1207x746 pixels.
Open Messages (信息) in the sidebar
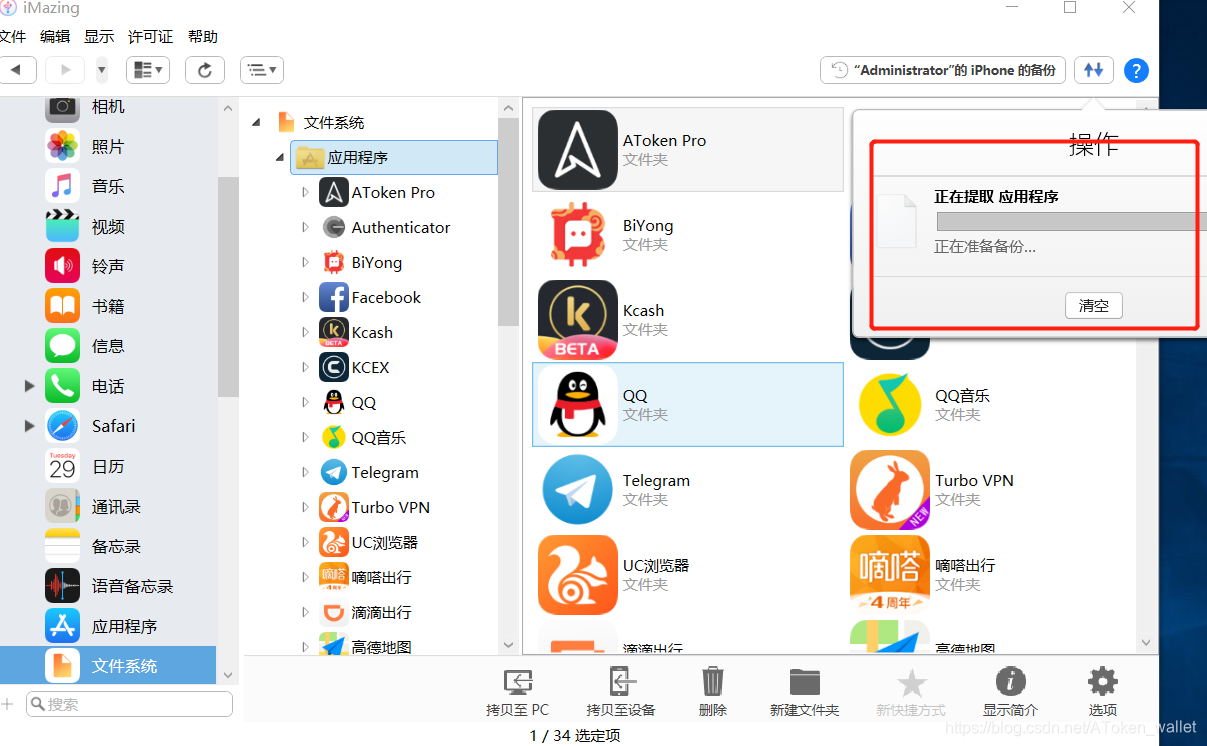(108, 346)
